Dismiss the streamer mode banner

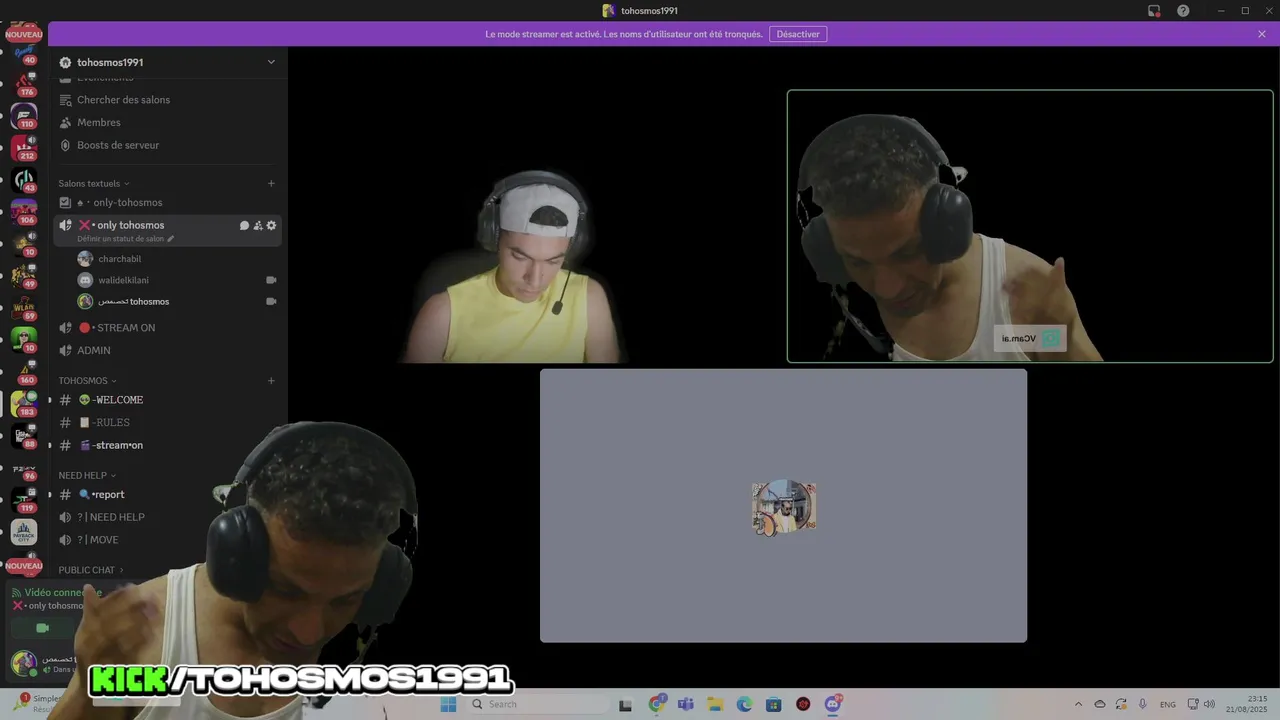click(1262, 34)
